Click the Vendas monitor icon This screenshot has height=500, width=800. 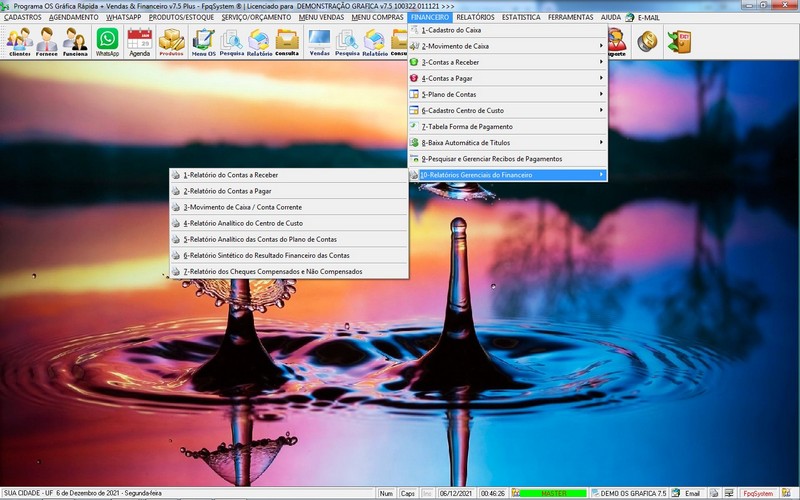(319, 41)
